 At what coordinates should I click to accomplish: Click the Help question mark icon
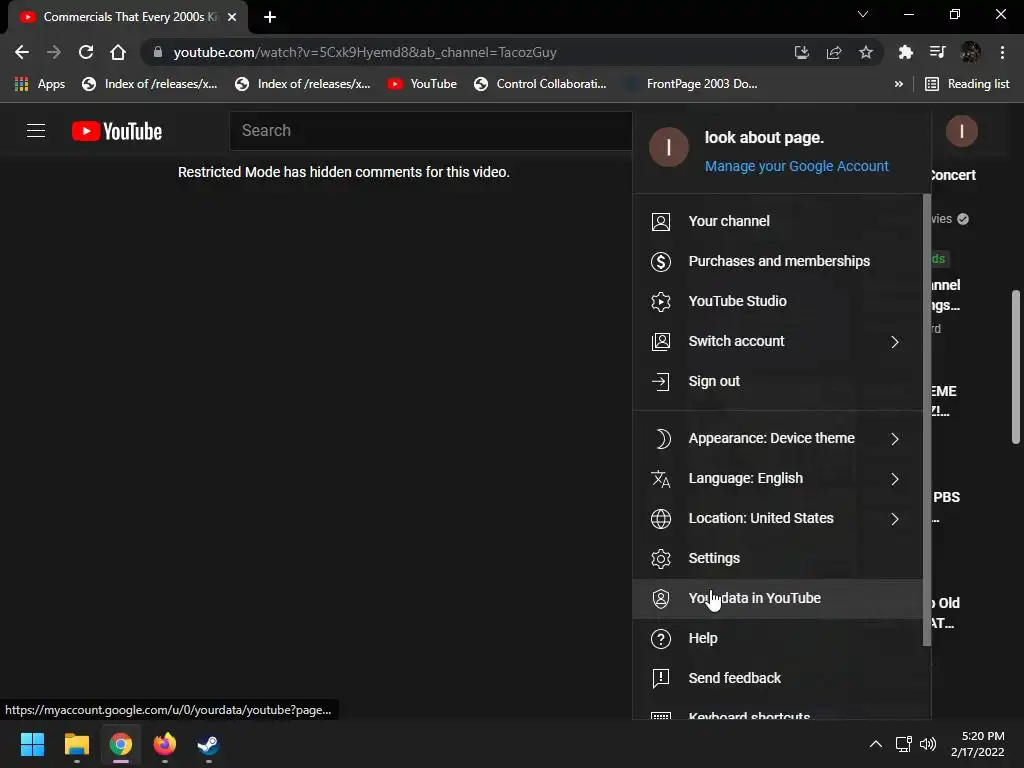(x=660, y=639)
